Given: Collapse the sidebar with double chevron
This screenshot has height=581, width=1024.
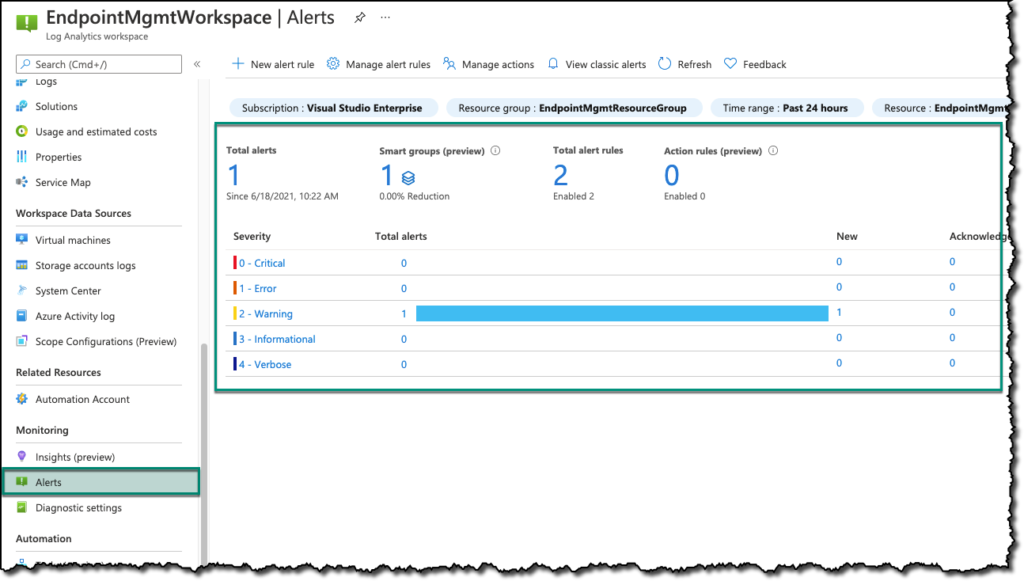Looking at the screenshot, I should pyautogui.click(x=197, y=64).
